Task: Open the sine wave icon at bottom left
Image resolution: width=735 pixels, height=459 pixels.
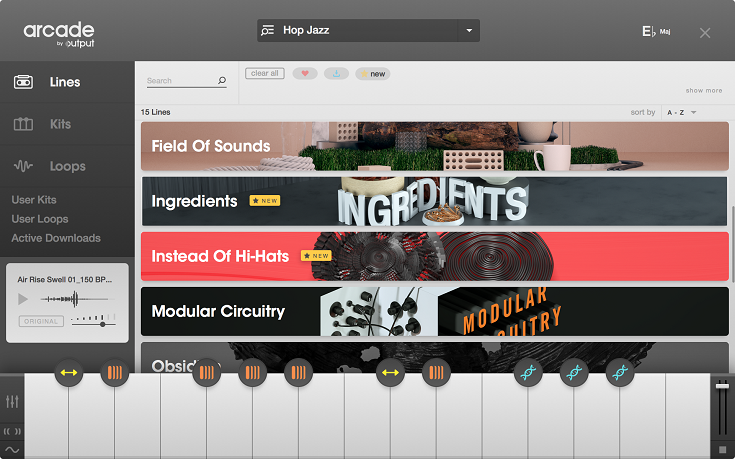Action: 12,450
